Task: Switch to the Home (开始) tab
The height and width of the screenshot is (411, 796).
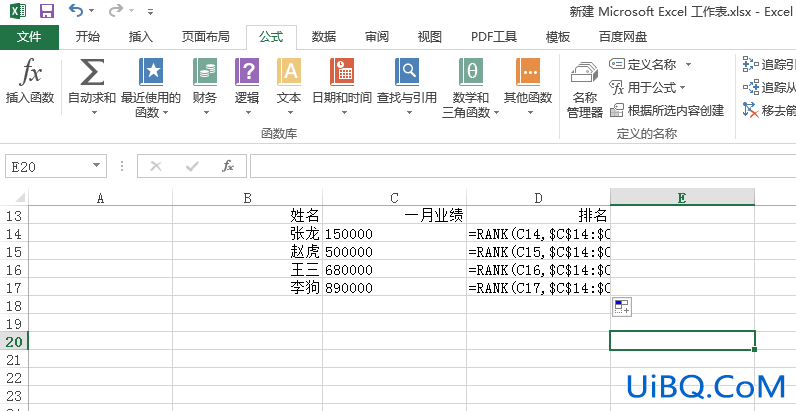Action: pyautogui.click(x=88, y=37)
